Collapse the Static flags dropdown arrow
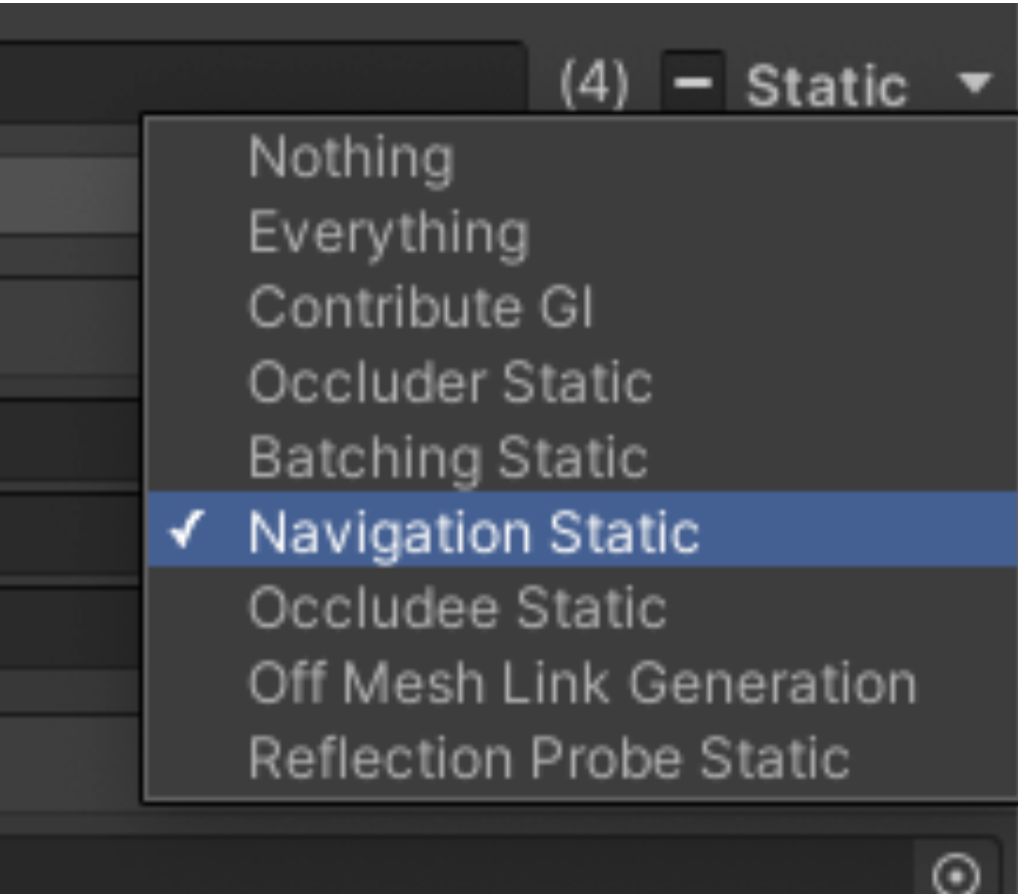The width and height of the screenshot is (1018, 894). point(973,82)
